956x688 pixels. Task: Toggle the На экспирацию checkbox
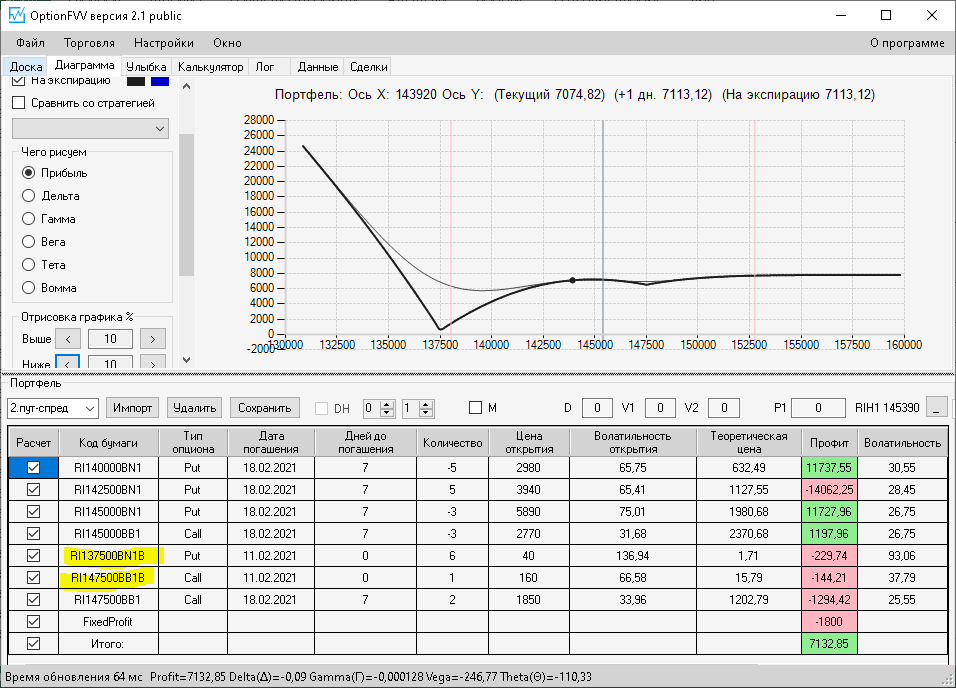[19, 81]
